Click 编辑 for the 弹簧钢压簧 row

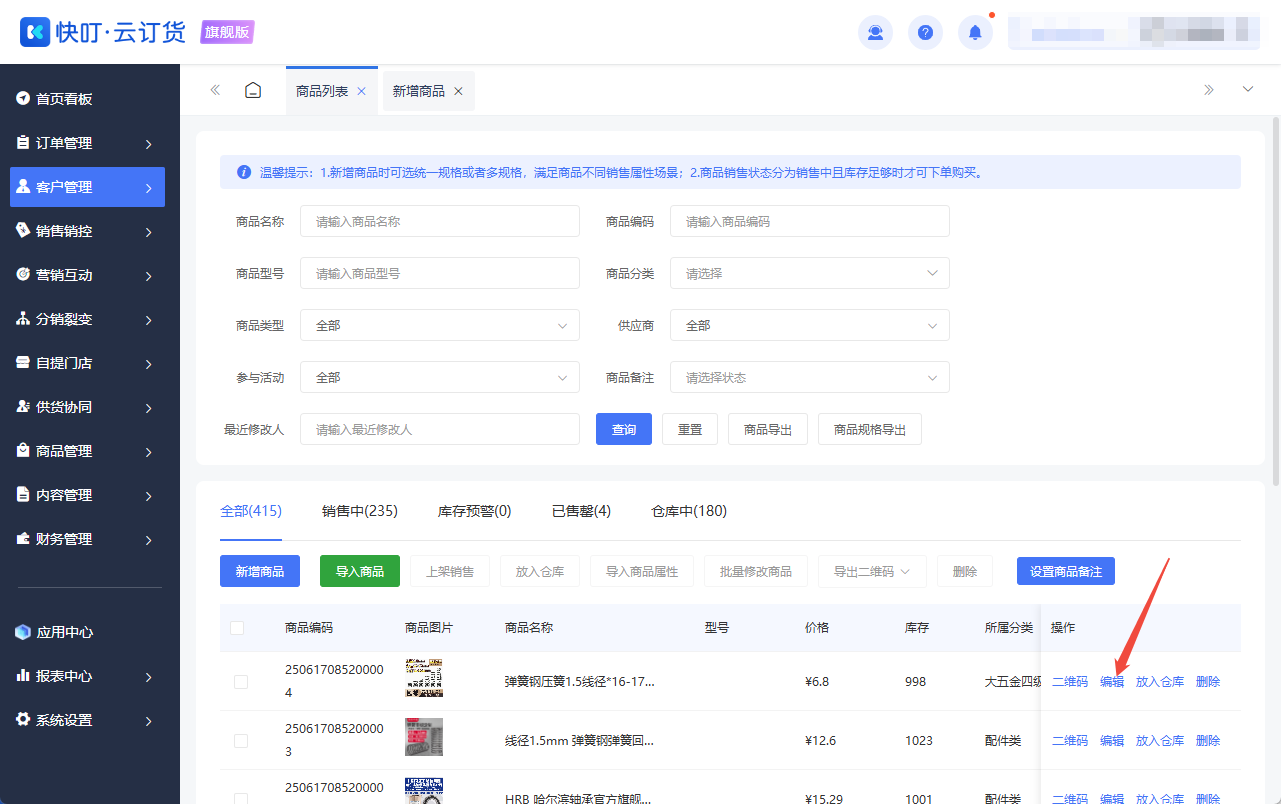[1112, 682]
